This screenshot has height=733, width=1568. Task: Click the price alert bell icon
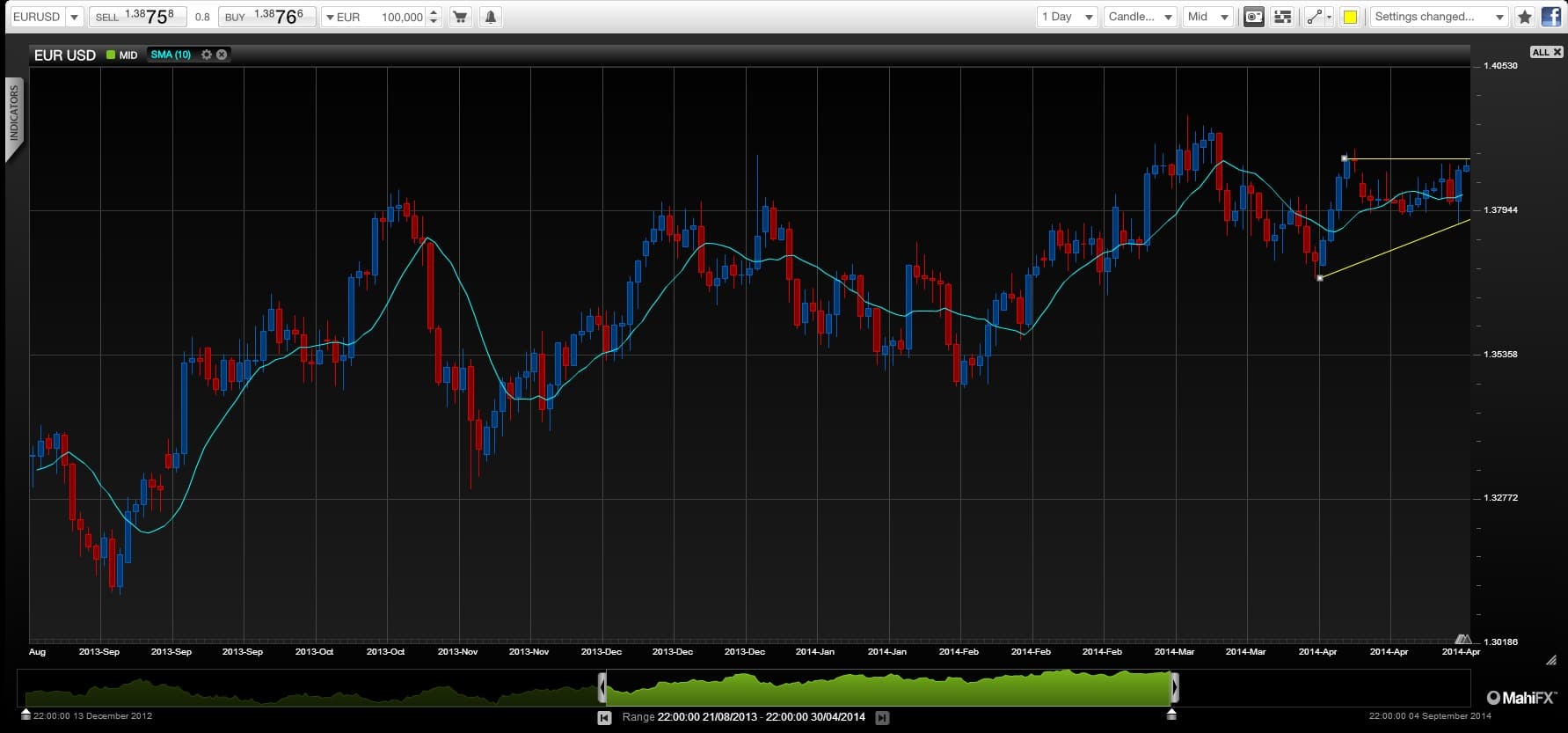click(491, 17)
